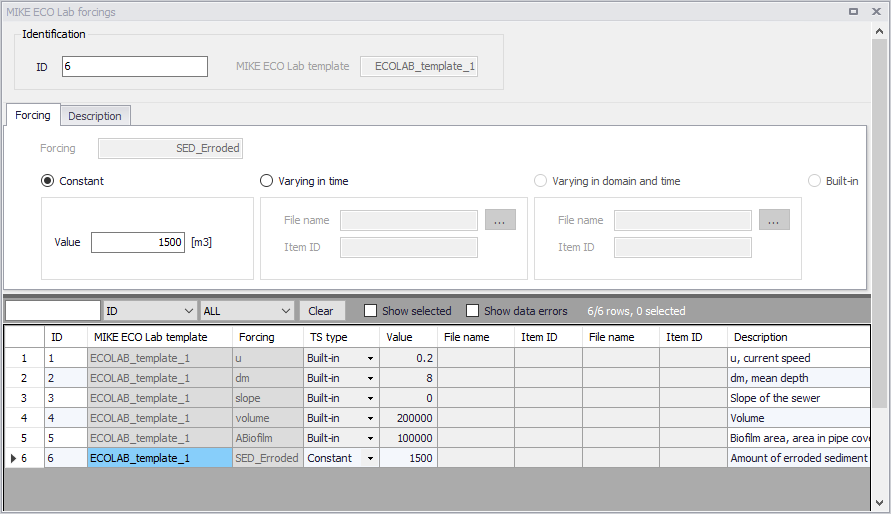This screenshot has width=891, height=514.
Task: Browse file for Varying in domain and time
Action: point(774,220)
